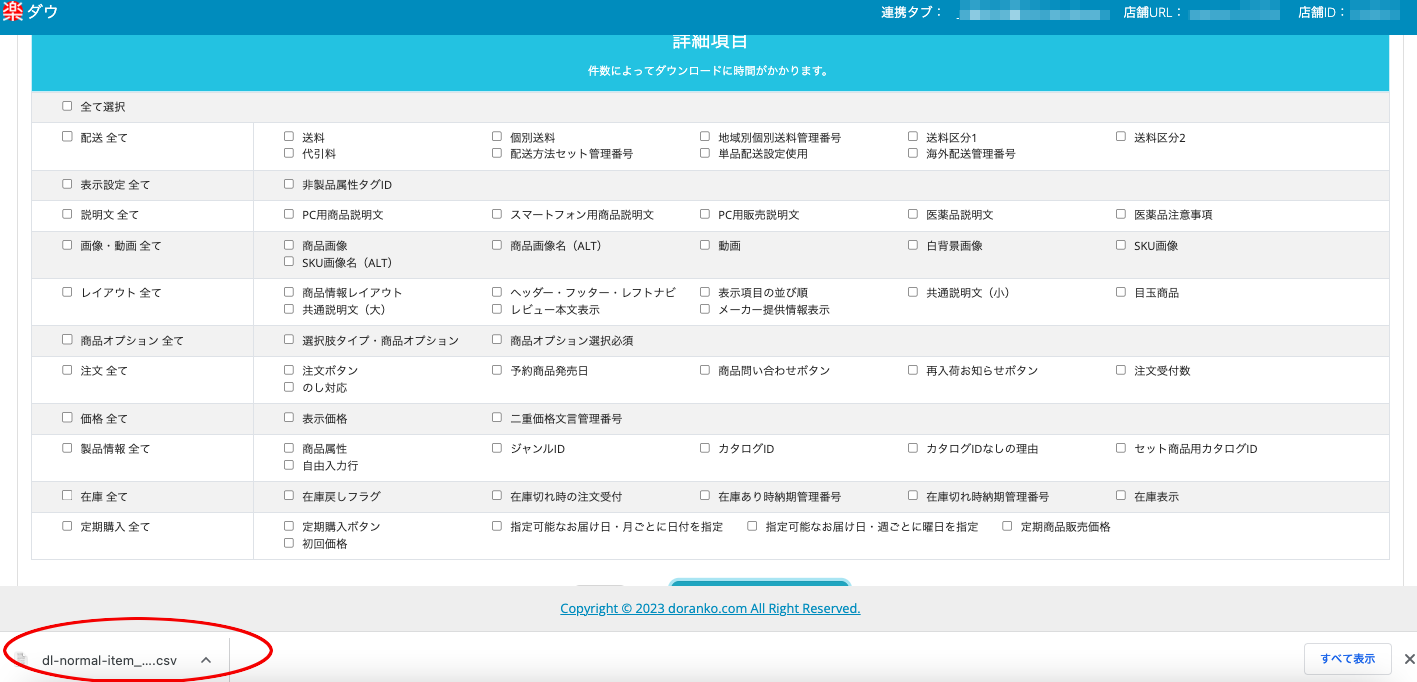Enable the ジャンルID checkbox
The image size is (1417, 682).
tap(495, 448)
